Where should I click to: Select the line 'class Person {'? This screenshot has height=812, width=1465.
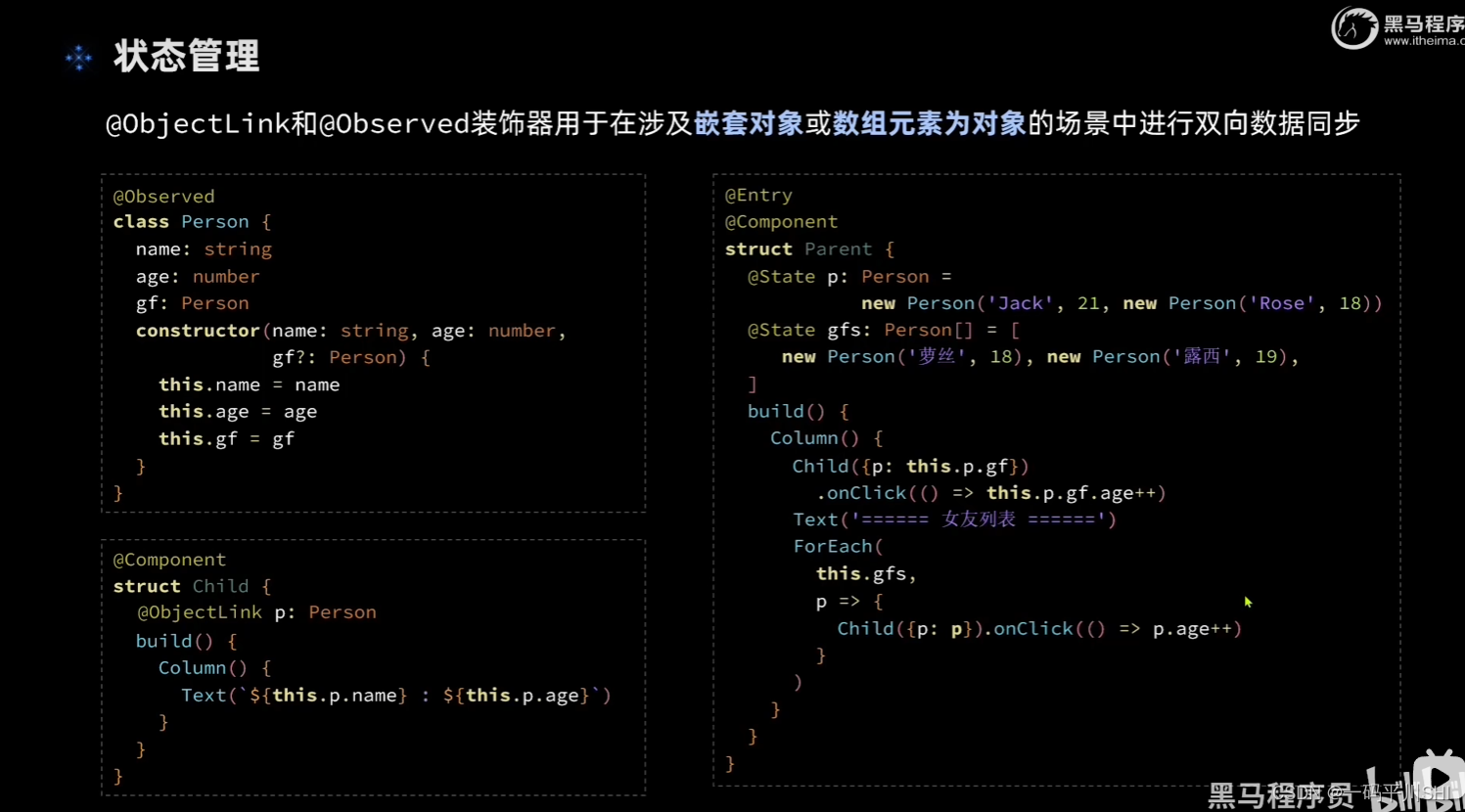[192, 222]
